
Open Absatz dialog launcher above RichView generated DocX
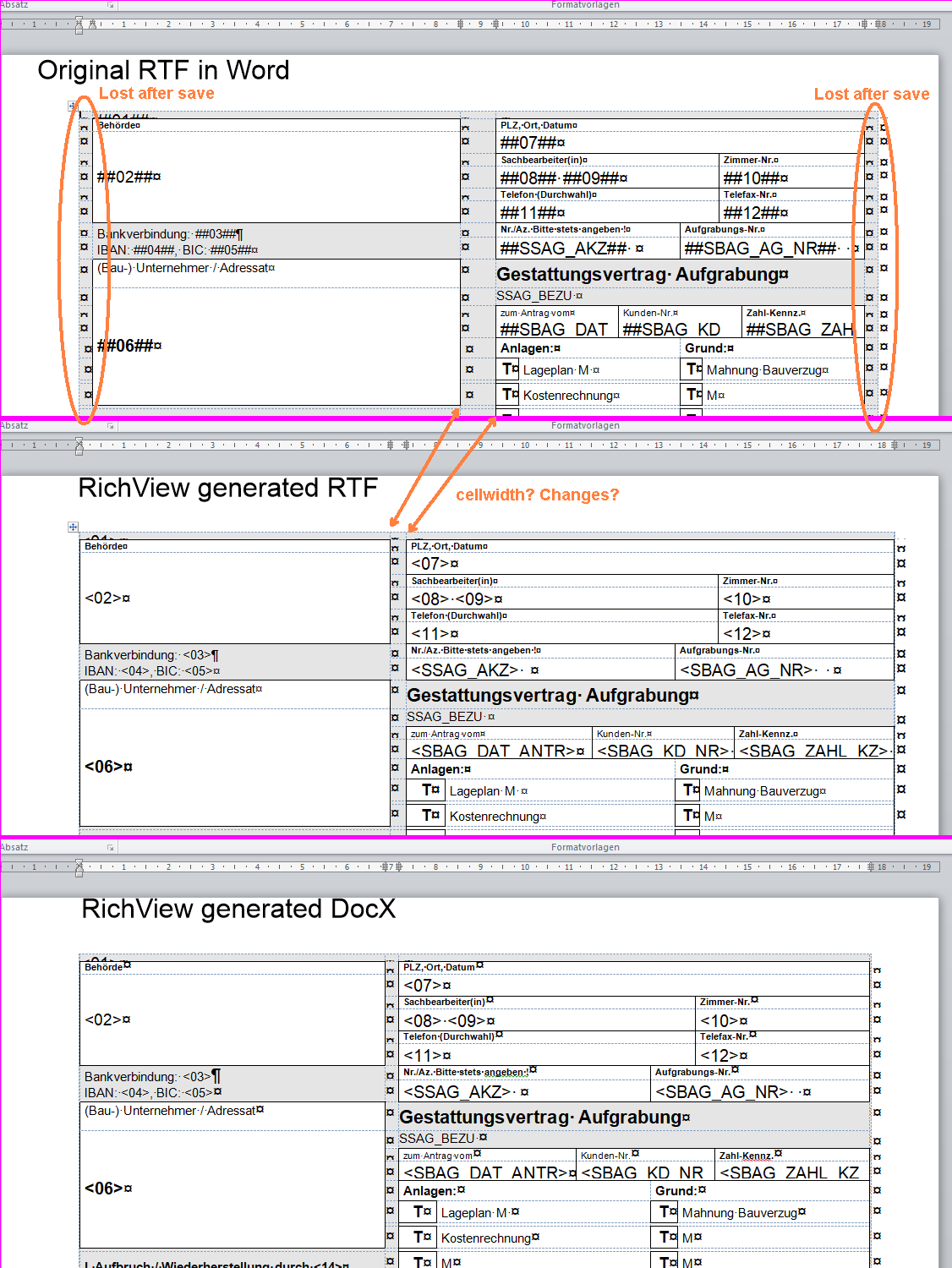coord(111,847)
